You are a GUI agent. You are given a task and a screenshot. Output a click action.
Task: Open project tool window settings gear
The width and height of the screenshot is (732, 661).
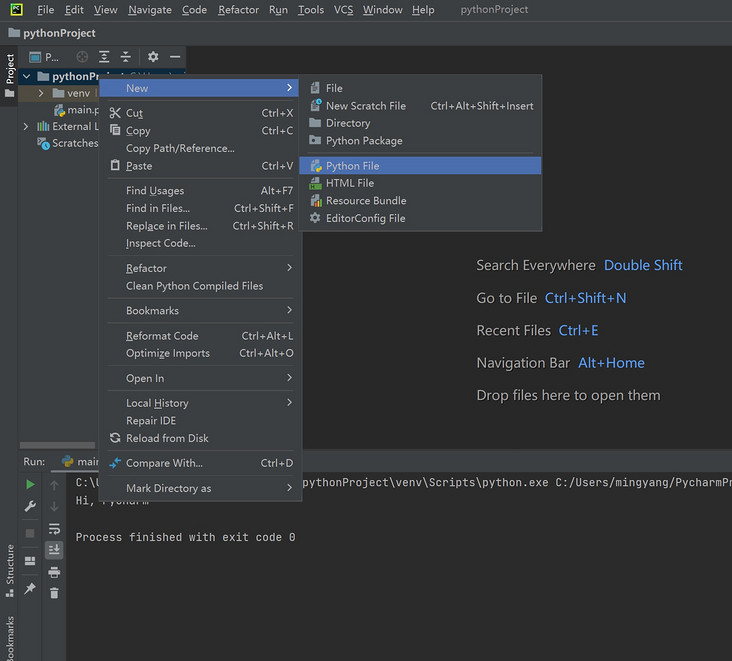click(153, 57)
